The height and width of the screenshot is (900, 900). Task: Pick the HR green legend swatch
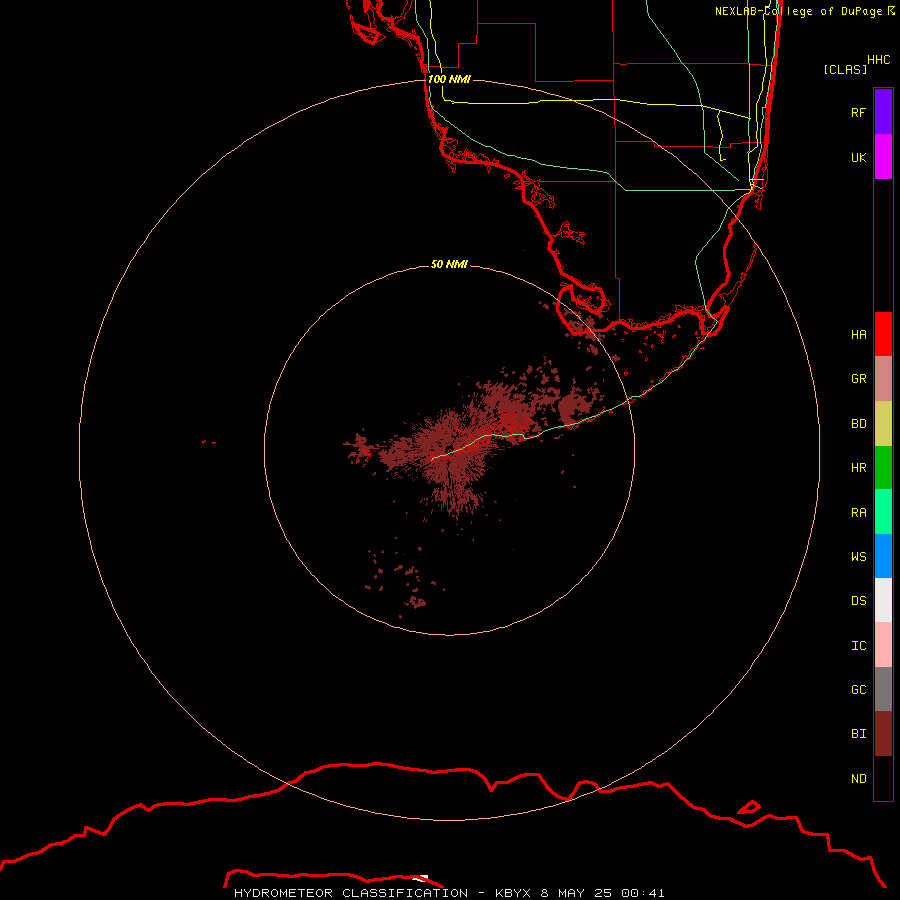(883, 468)
